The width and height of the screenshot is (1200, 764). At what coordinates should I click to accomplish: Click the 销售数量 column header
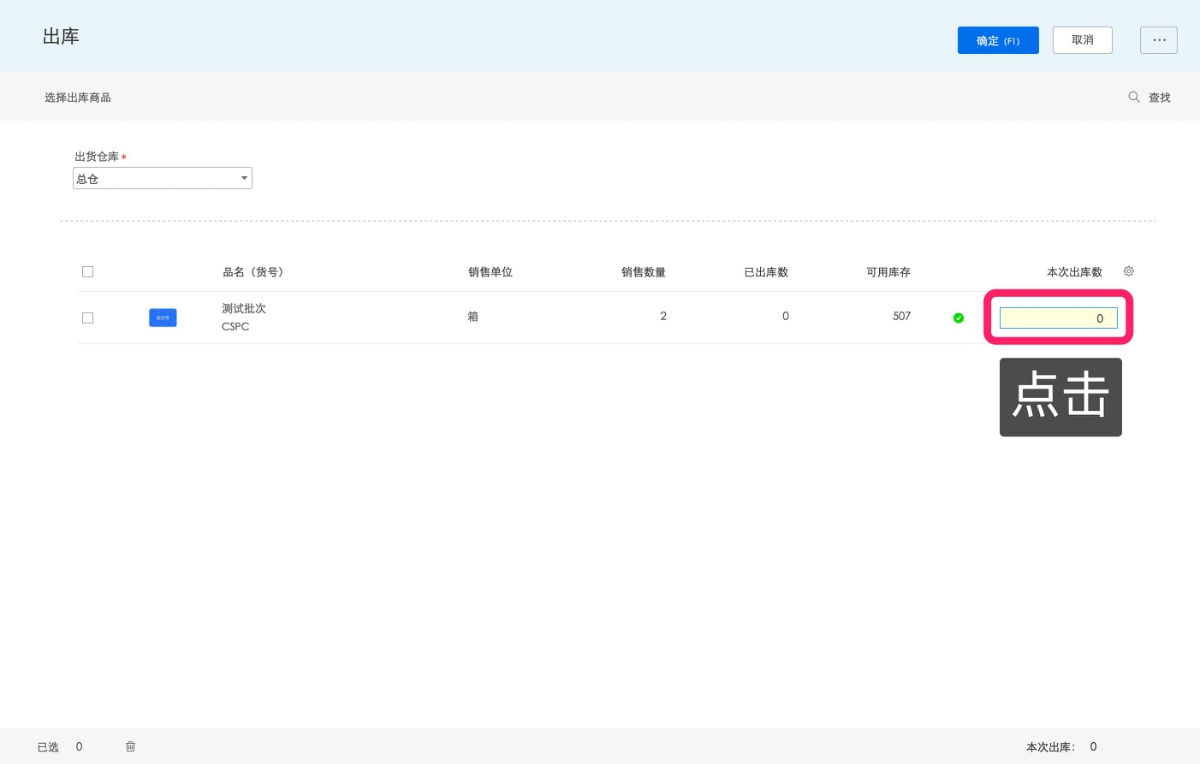coord(643,272)
